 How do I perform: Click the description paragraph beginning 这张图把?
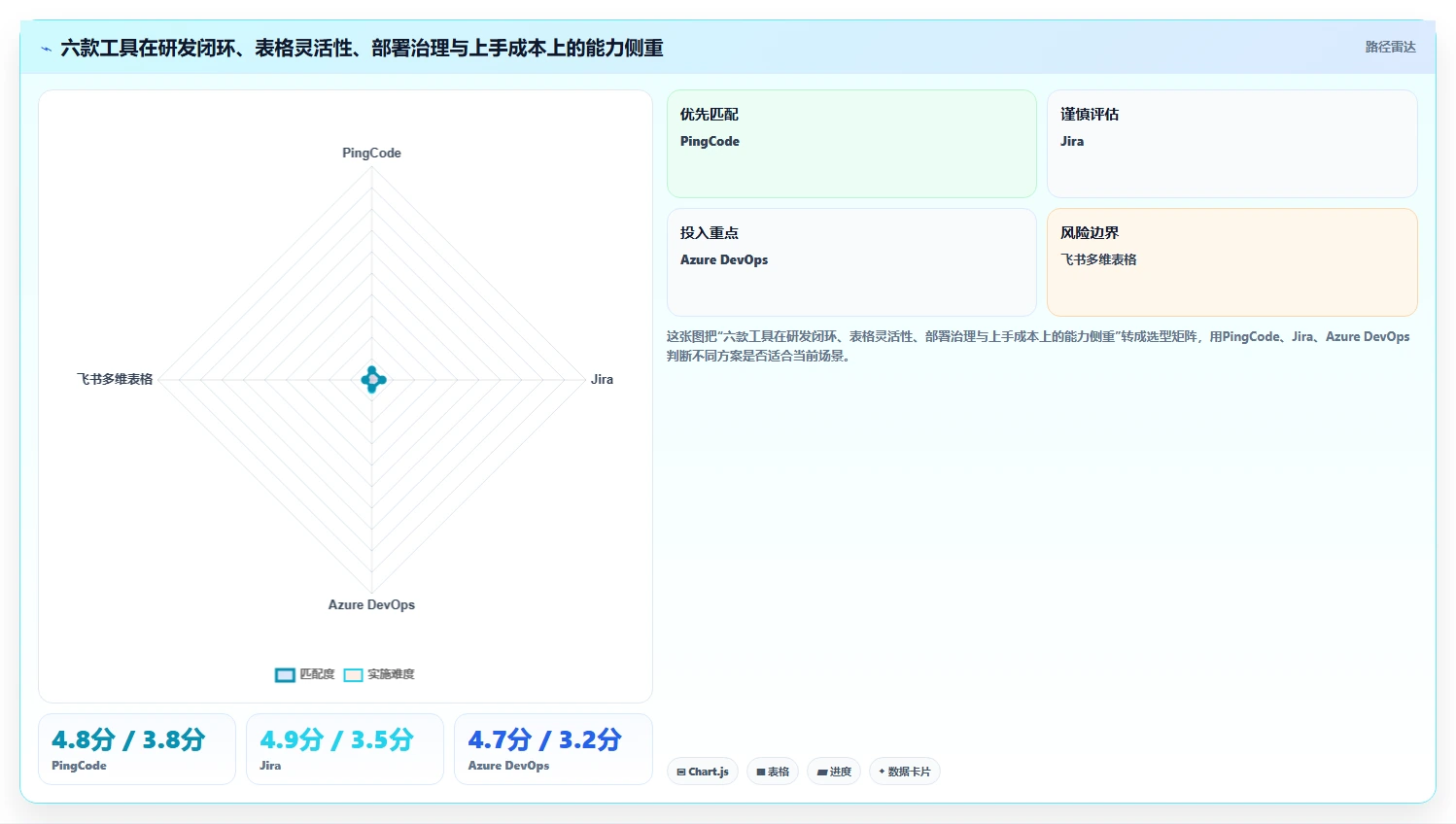point(1038,346)
